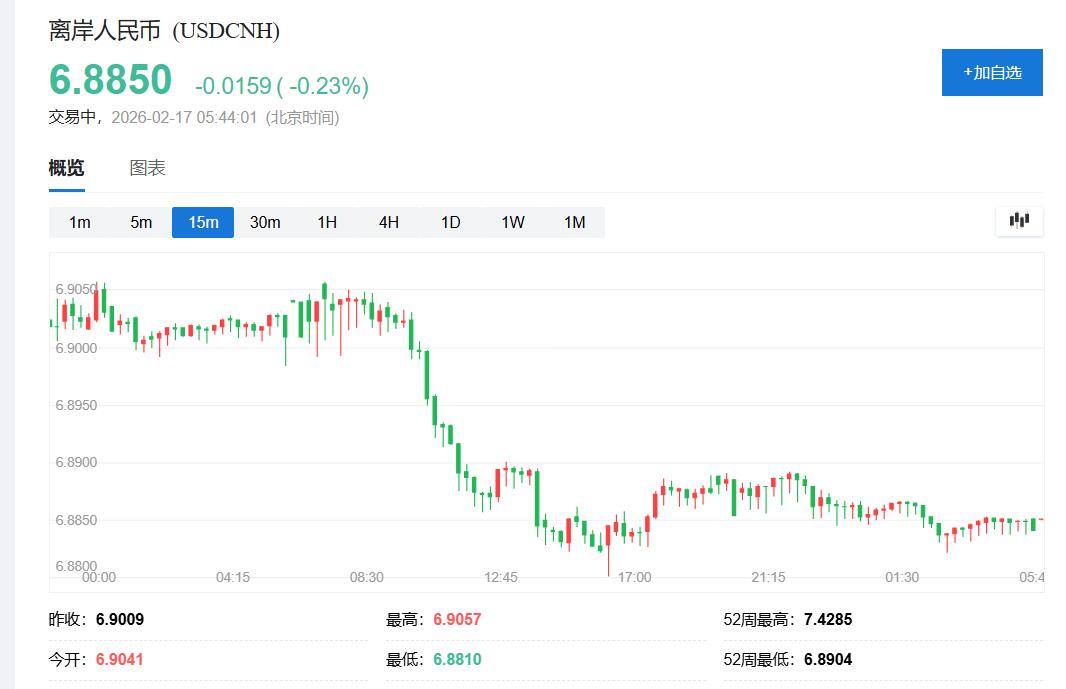Click the 离岸人民币 (USDCNH) title
Image resolution: width=1066 pixels, height=689 pixels.
tap(164, 31)
